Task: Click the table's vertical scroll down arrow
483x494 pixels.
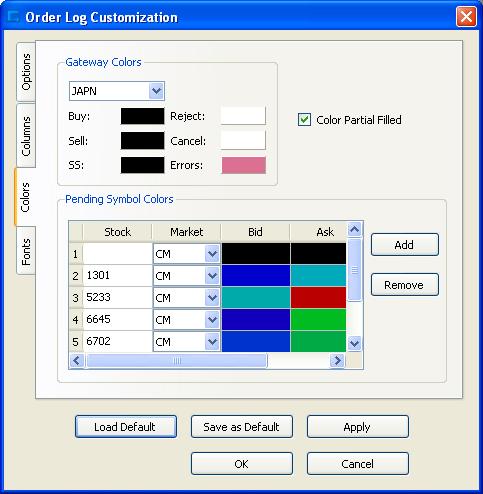Action: click(354, 343)
